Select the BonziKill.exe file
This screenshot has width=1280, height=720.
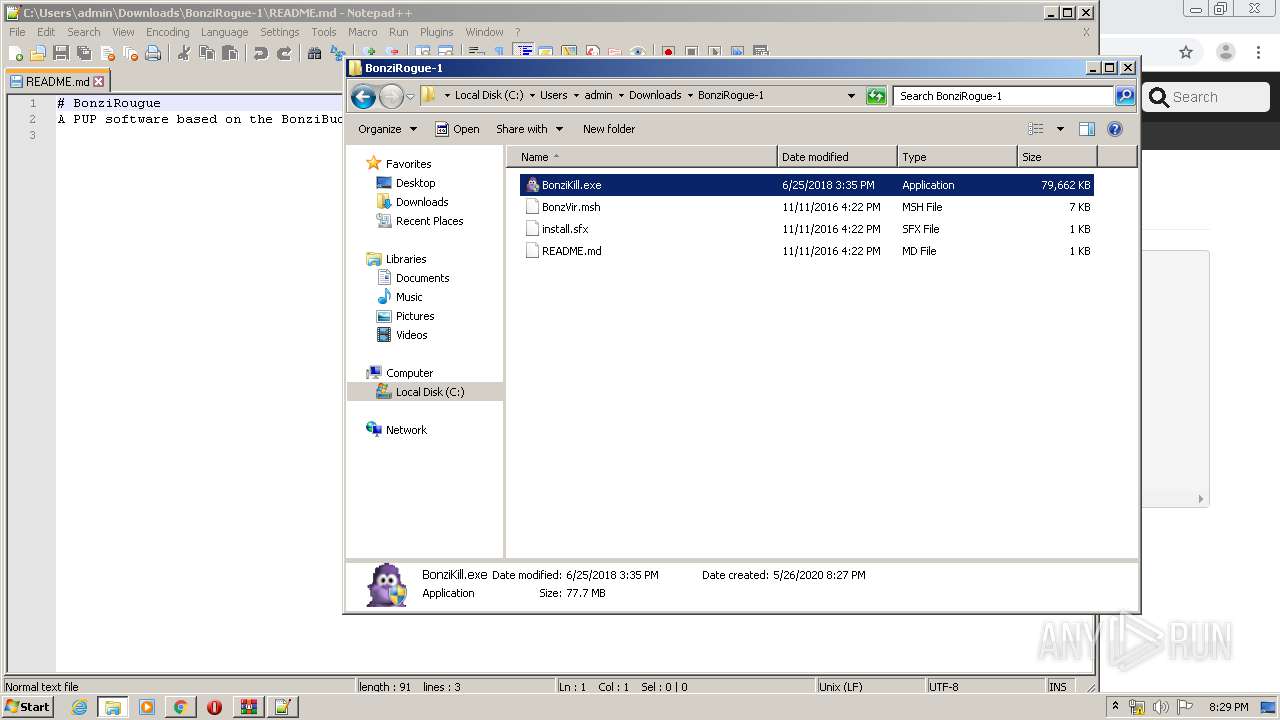point(806,185)
